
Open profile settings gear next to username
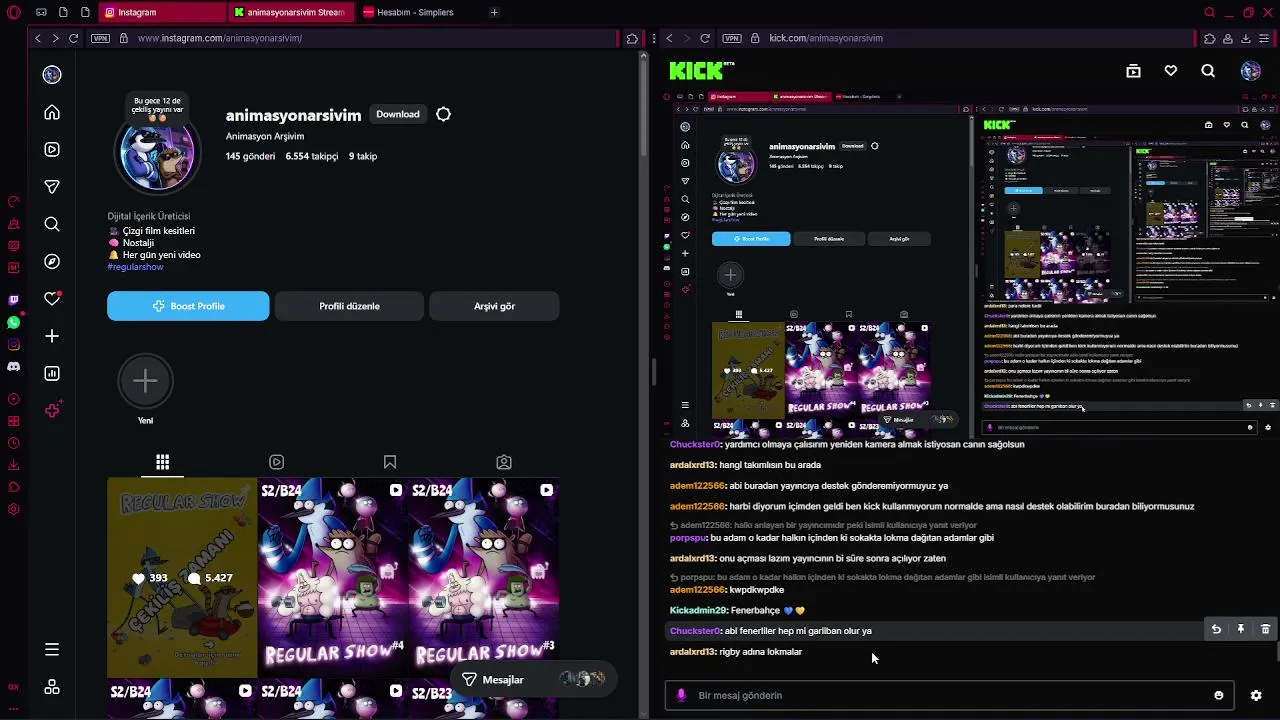pyautogui.click(x=443, y=114)
